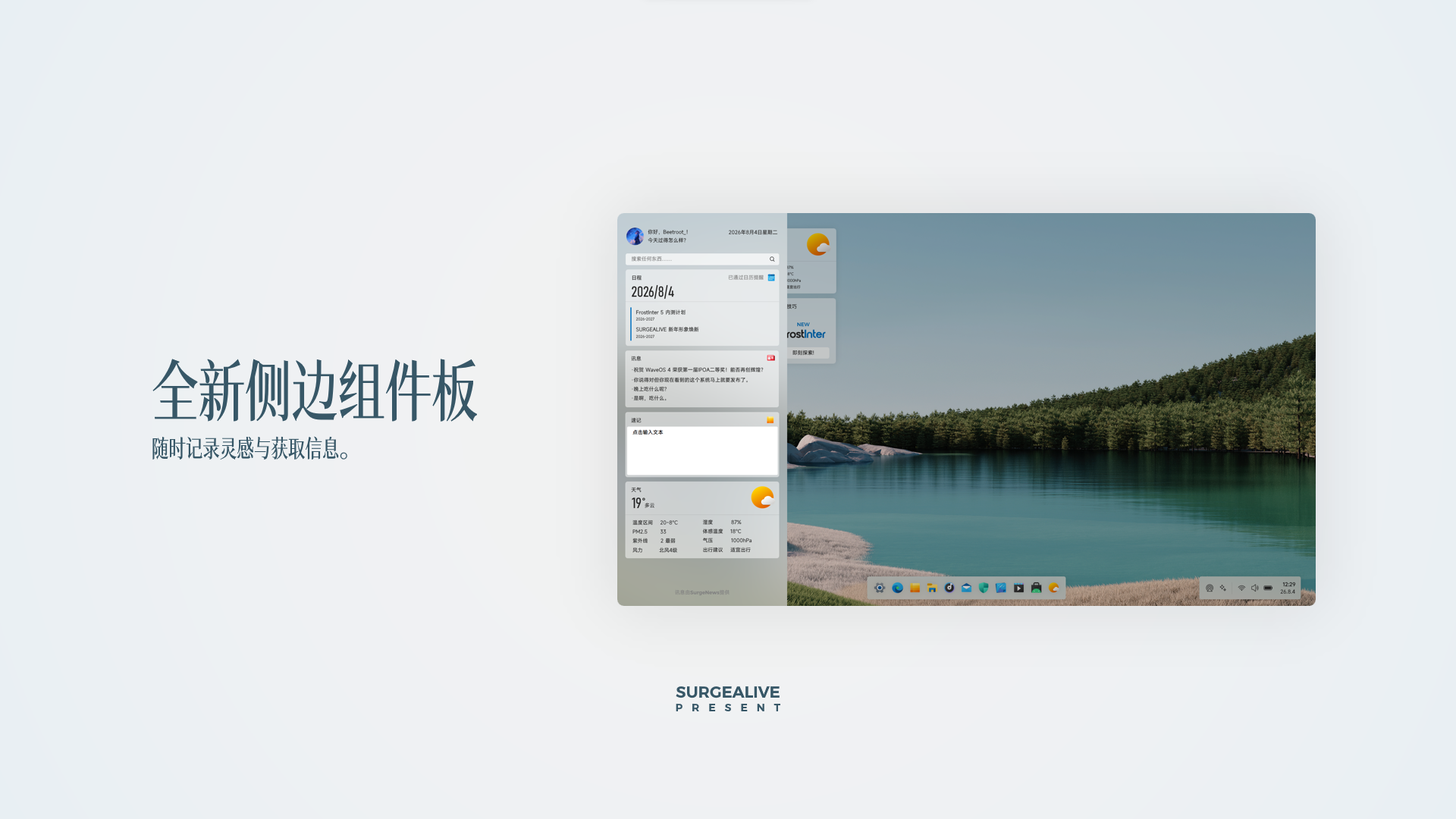1456x819 pixels.
Task: Click the battery icon in the tray
Action: [1268, 588]
